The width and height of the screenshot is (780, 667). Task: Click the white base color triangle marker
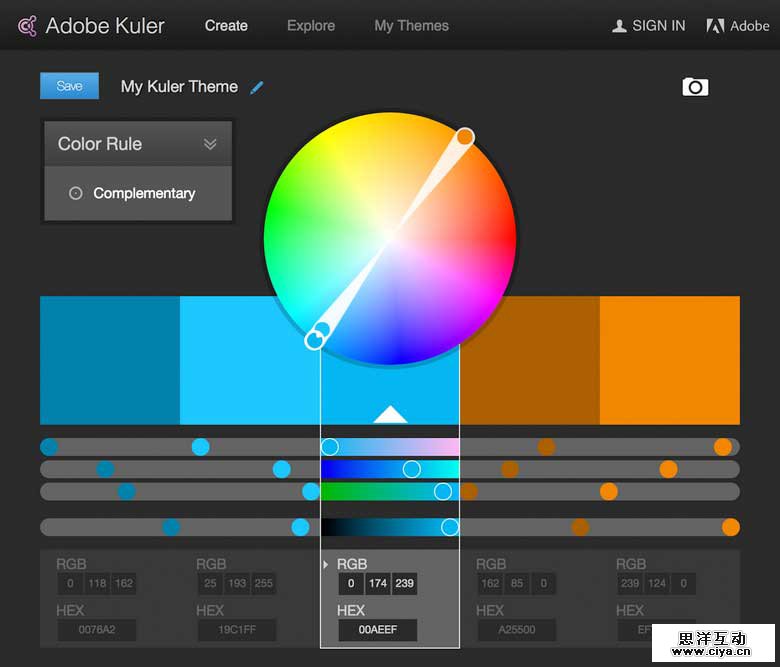pyautogui.click(x=390, y=414)
